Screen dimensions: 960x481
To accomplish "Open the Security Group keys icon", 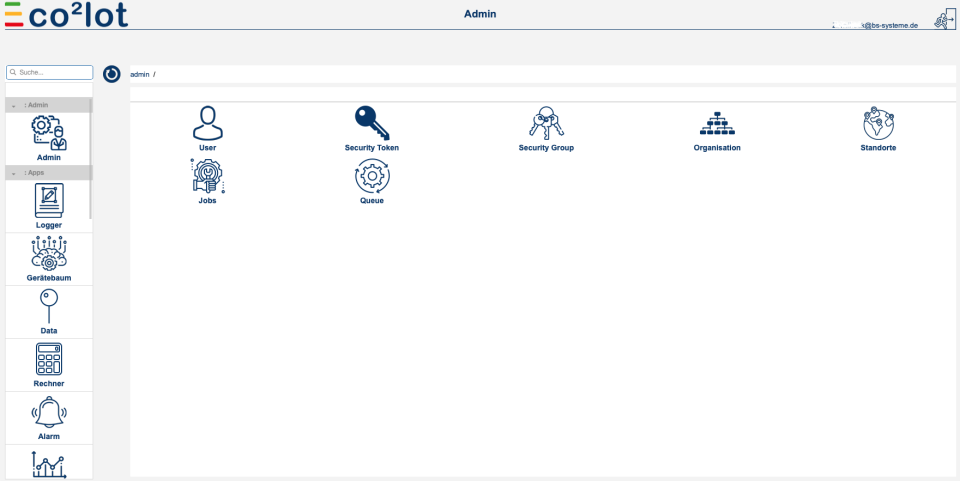I will pyautogui.click(x=546, y=123).
